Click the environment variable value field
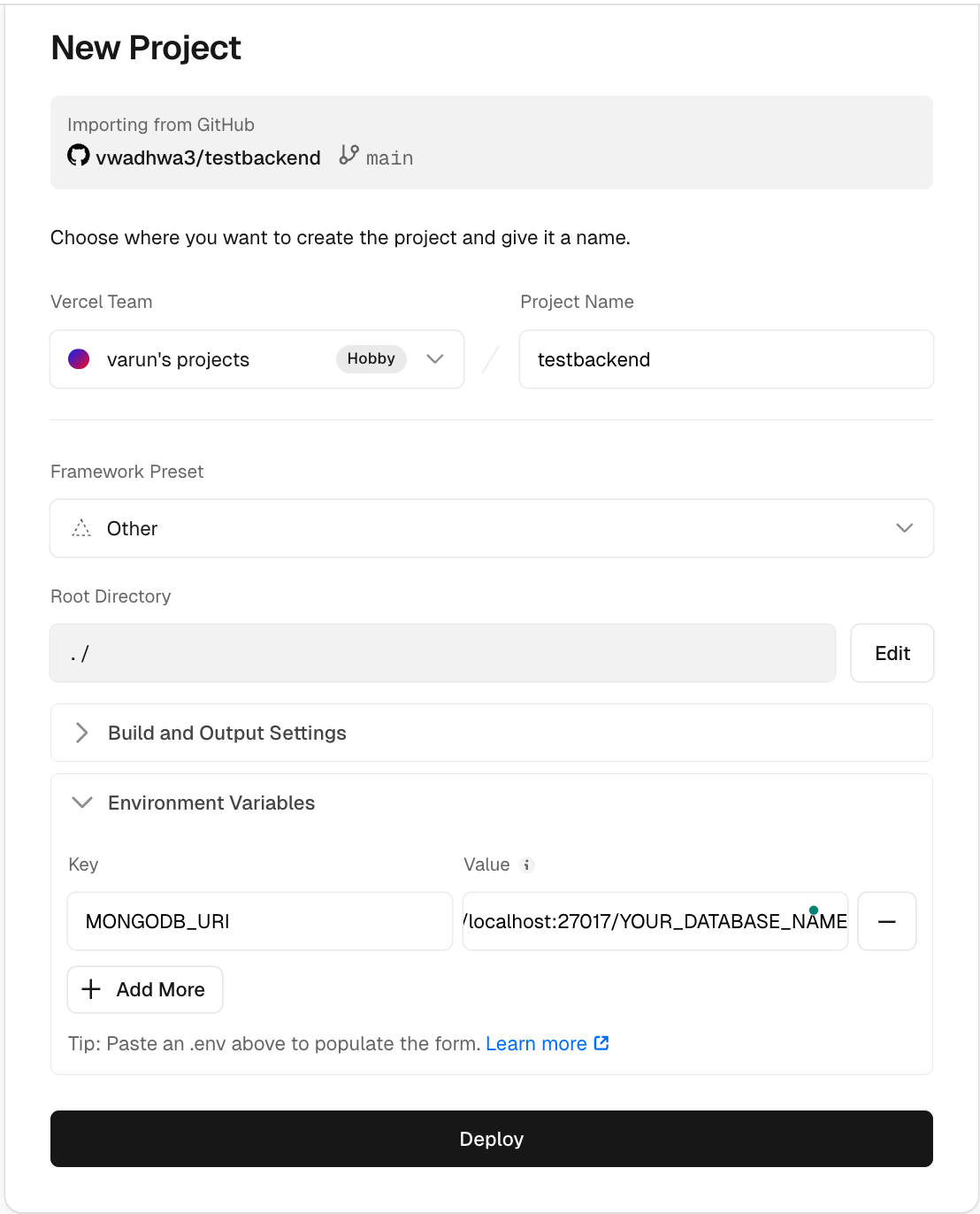The width and height of the screenshot is (980, 1214). [655, 921]
